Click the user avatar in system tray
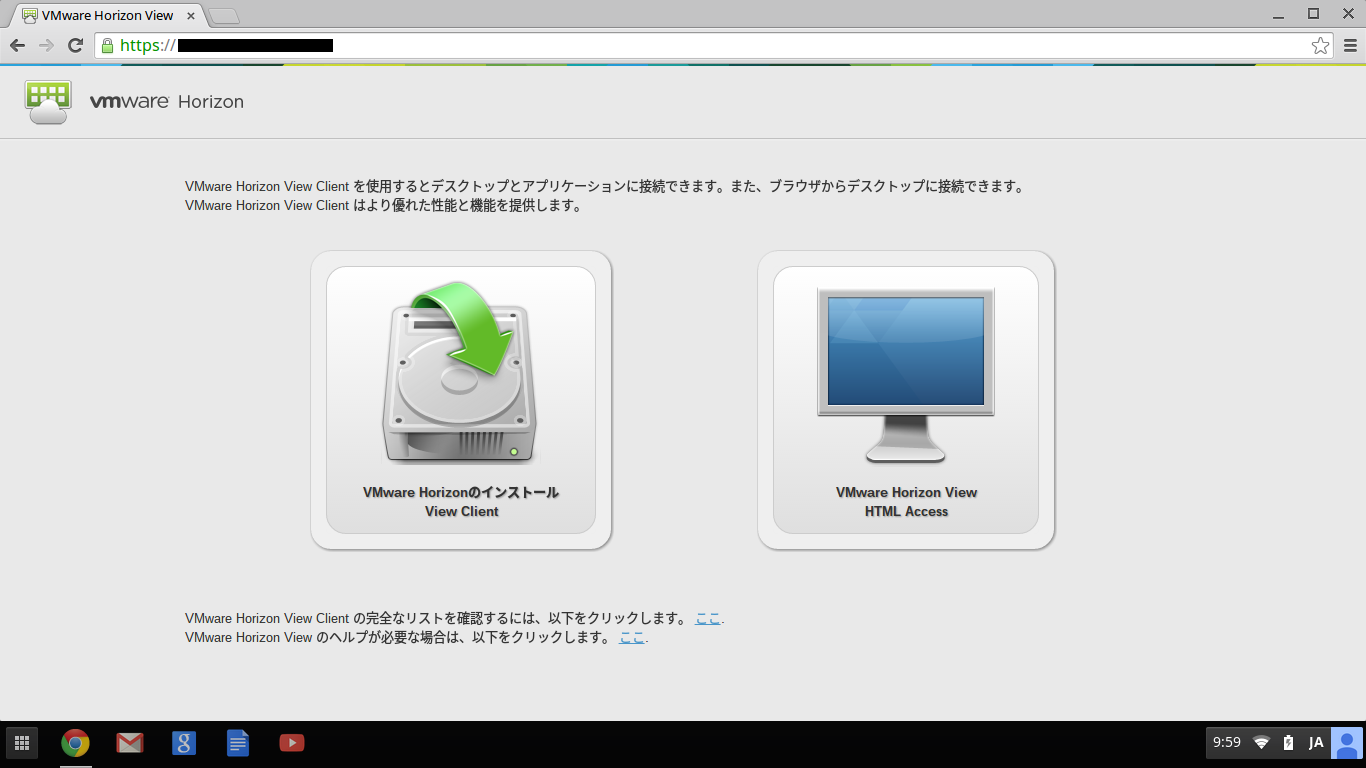 (1347, 743)
